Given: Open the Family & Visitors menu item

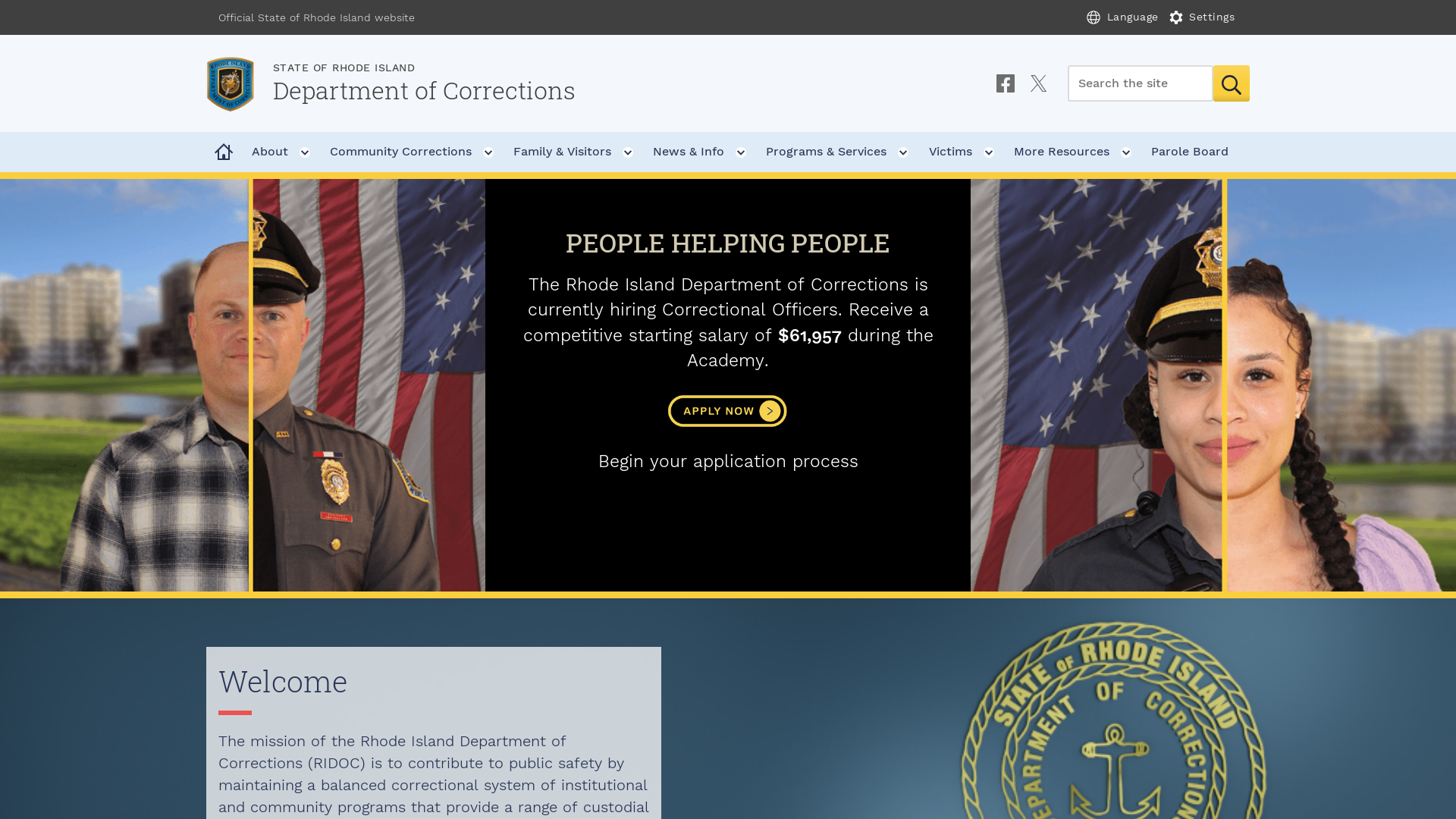Looking at the screenshot, I should 562,152.
